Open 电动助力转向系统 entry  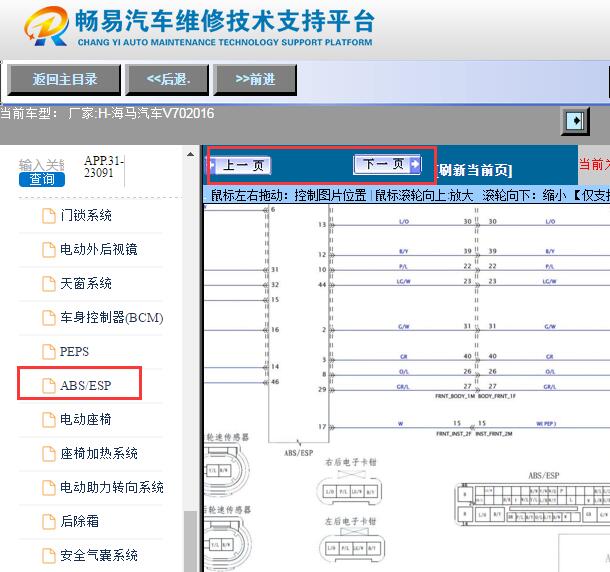tap(112, 488)
